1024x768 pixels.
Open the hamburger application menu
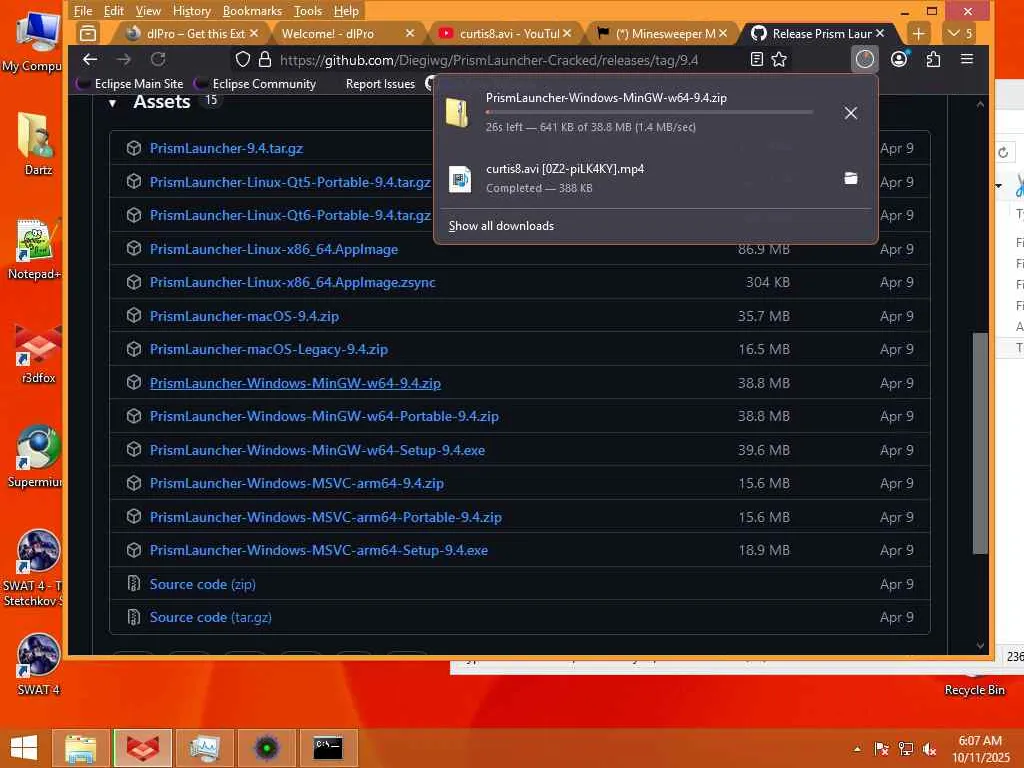click(x=967, y=59)
